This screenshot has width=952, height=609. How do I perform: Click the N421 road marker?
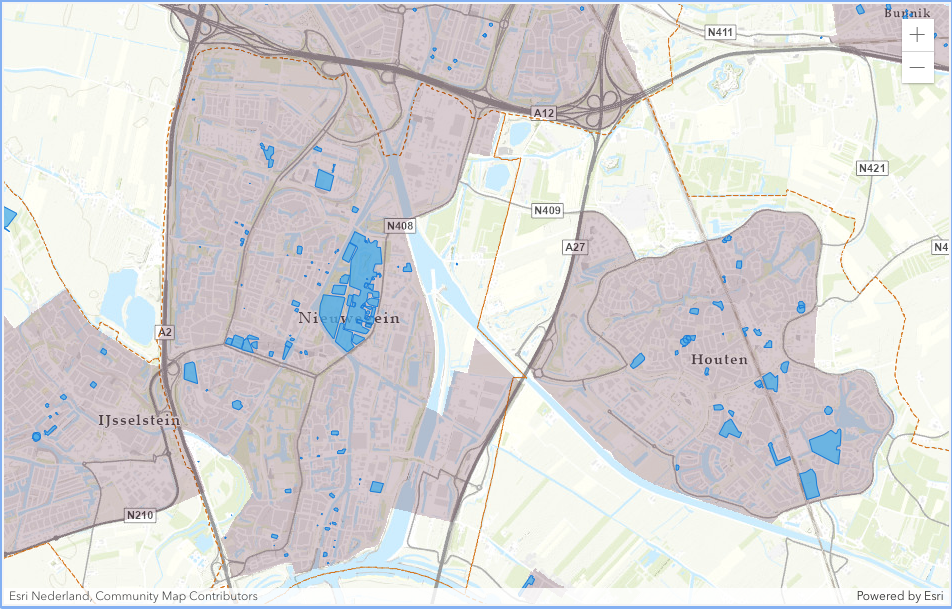(872, 168)
